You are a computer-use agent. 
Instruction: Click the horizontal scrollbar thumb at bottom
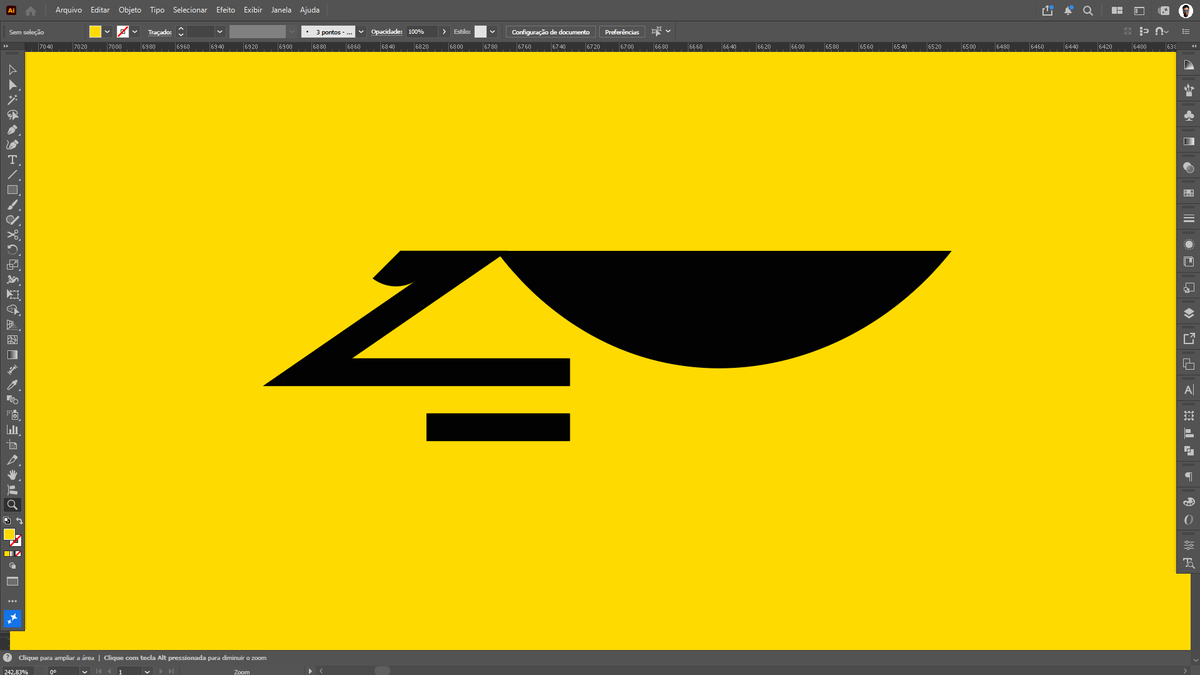382,671
